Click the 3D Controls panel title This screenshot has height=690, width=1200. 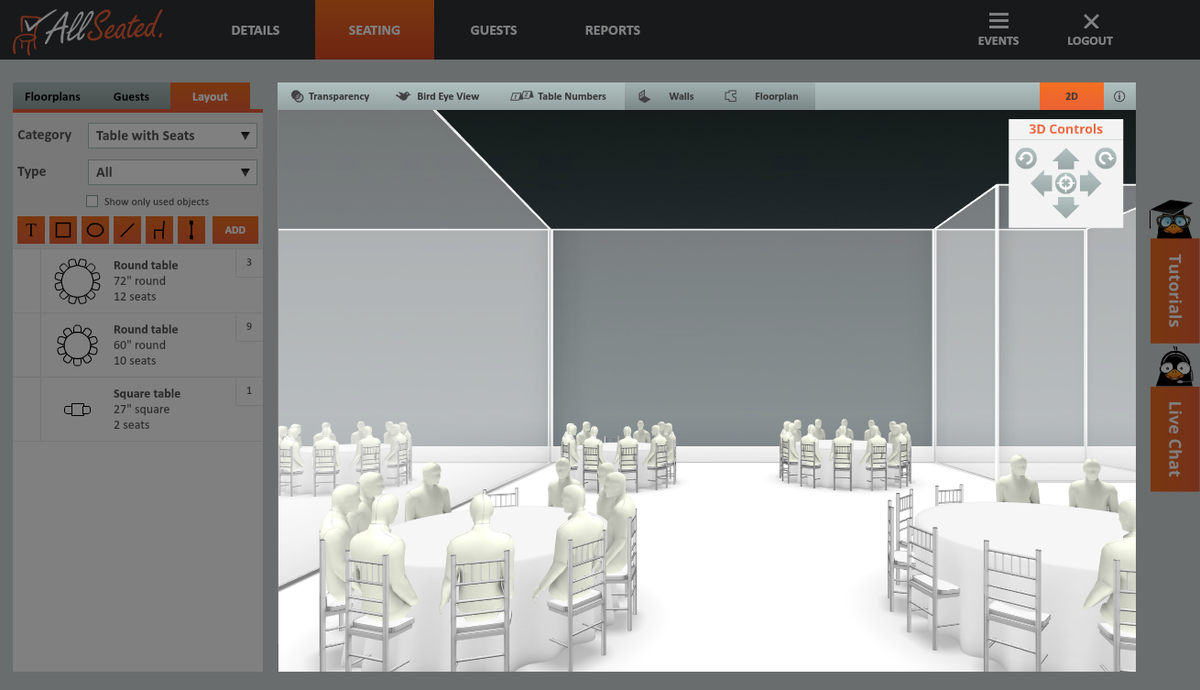(1066, 129)
